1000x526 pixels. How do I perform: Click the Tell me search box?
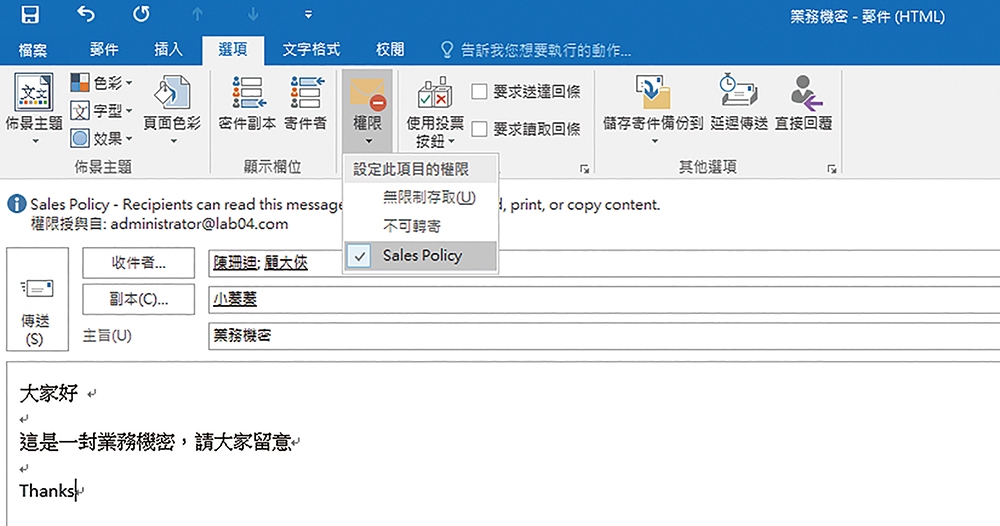536,50
